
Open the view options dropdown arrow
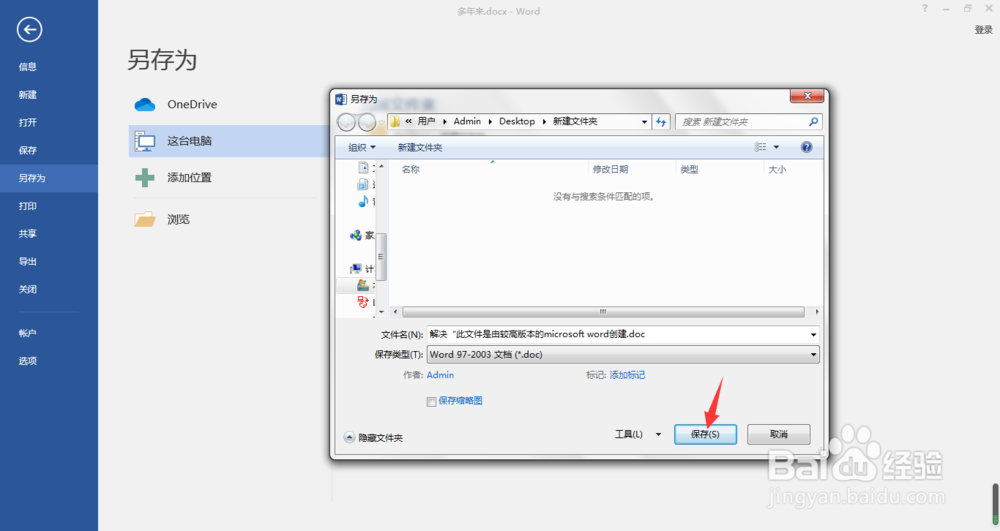point(776,147)
